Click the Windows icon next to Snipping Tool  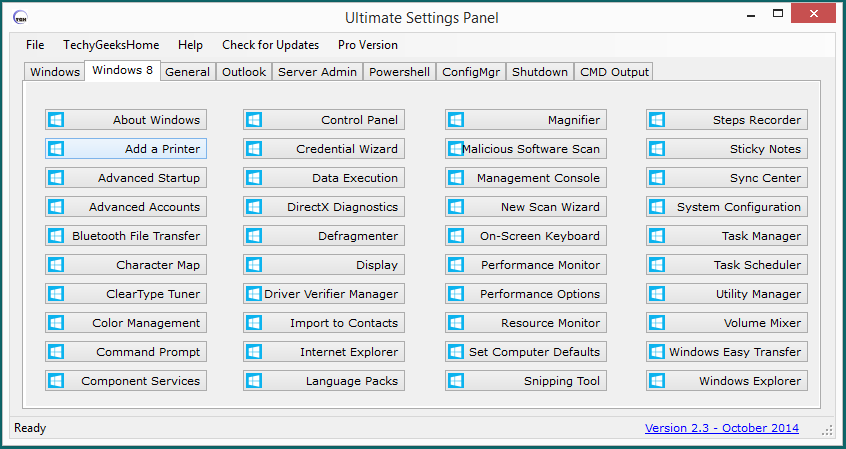coord(456,381)
